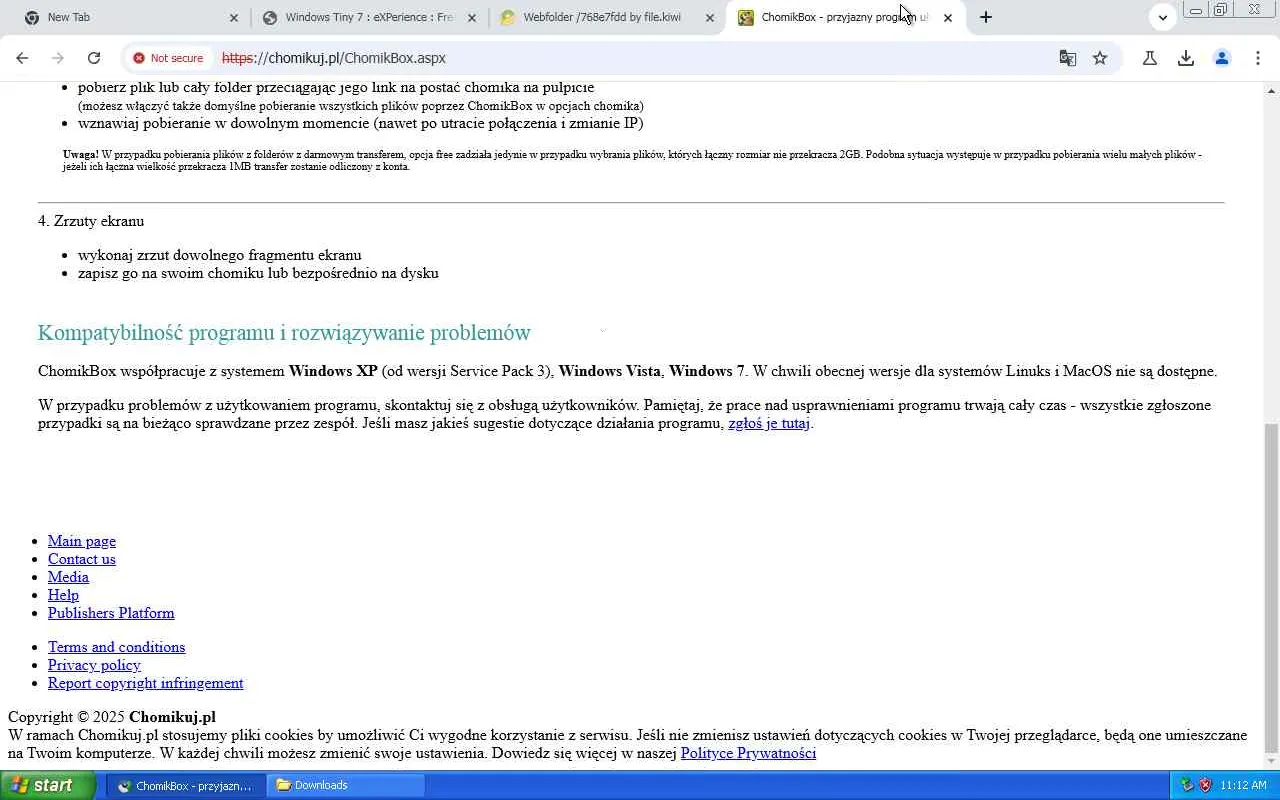Click the browser forward arrow
Image resolution: width=1280 pixels, height=800 pixels.
coord(58,58)
